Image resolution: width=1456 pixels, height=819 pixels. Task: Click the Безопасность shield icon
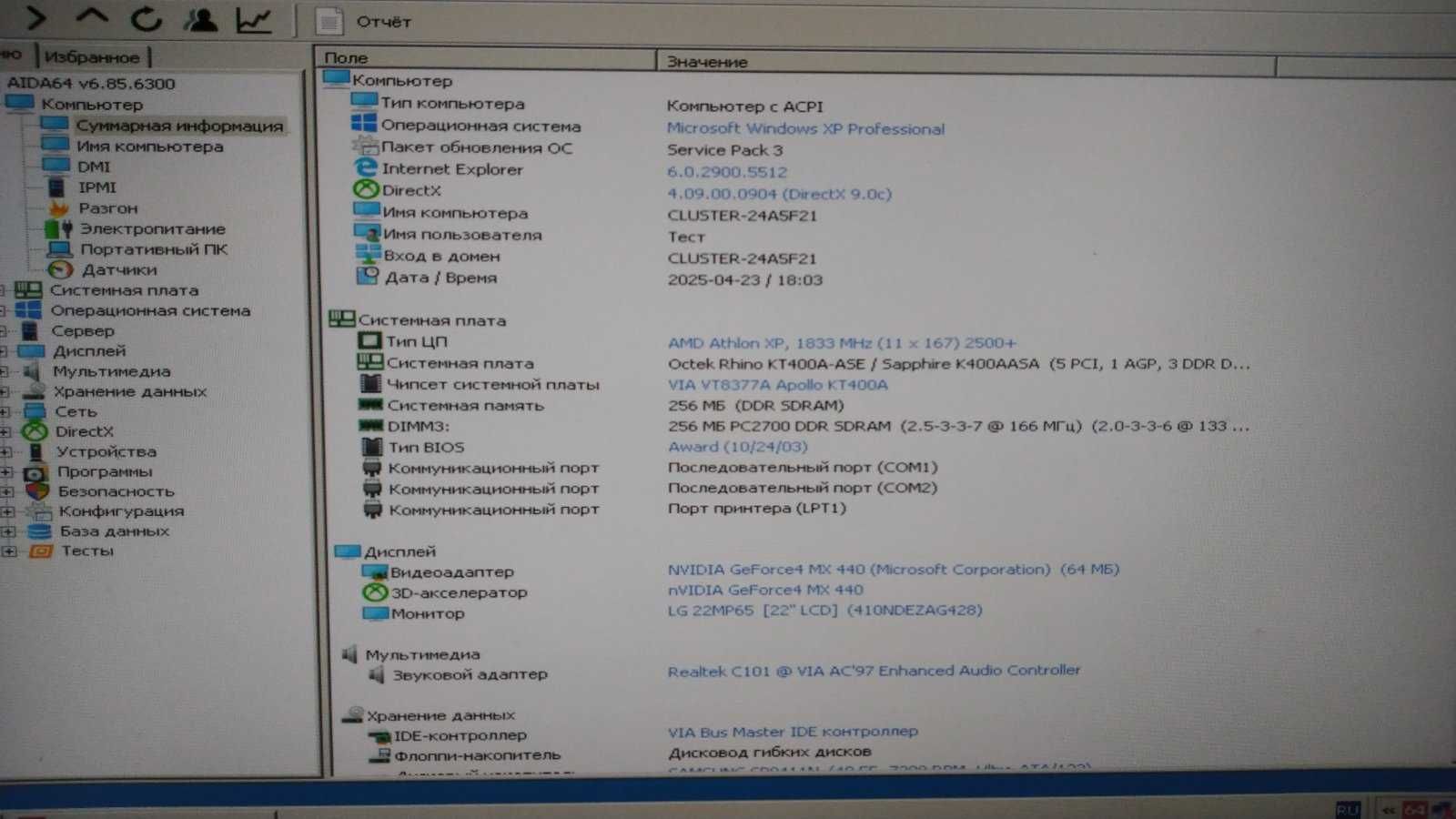[x=36, y=491]
